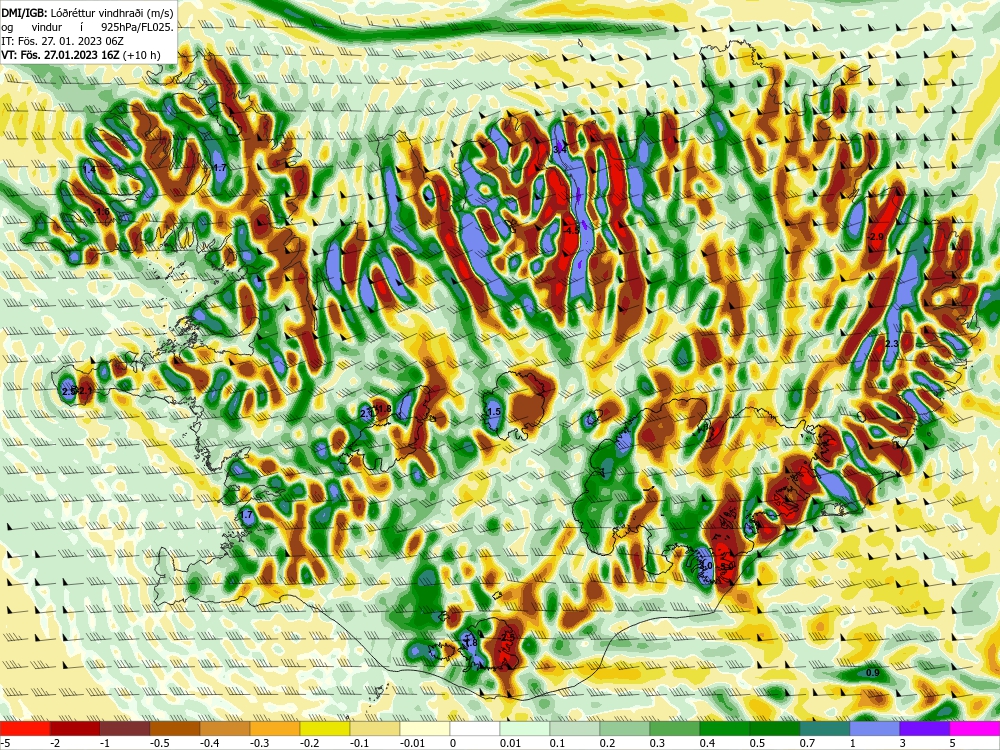Click the bright yellow swatch above -0.2

(325, 728)
